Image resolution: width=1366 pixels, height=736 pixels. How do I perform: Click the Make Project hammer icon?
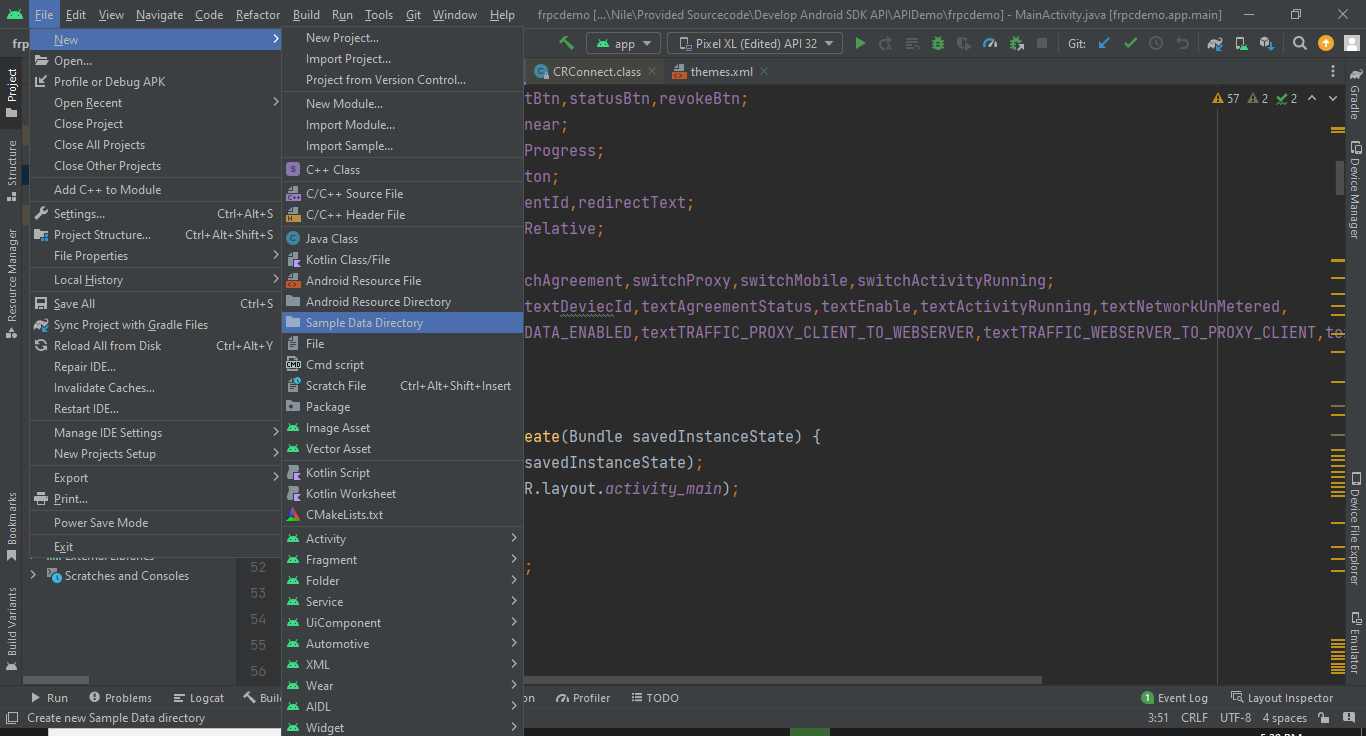(x=567, y=44)
